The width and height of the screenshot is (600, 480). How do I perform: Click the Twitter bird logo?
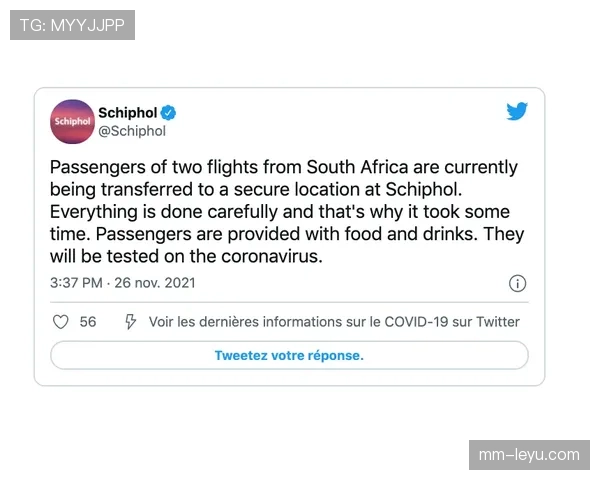click(517, 112)
